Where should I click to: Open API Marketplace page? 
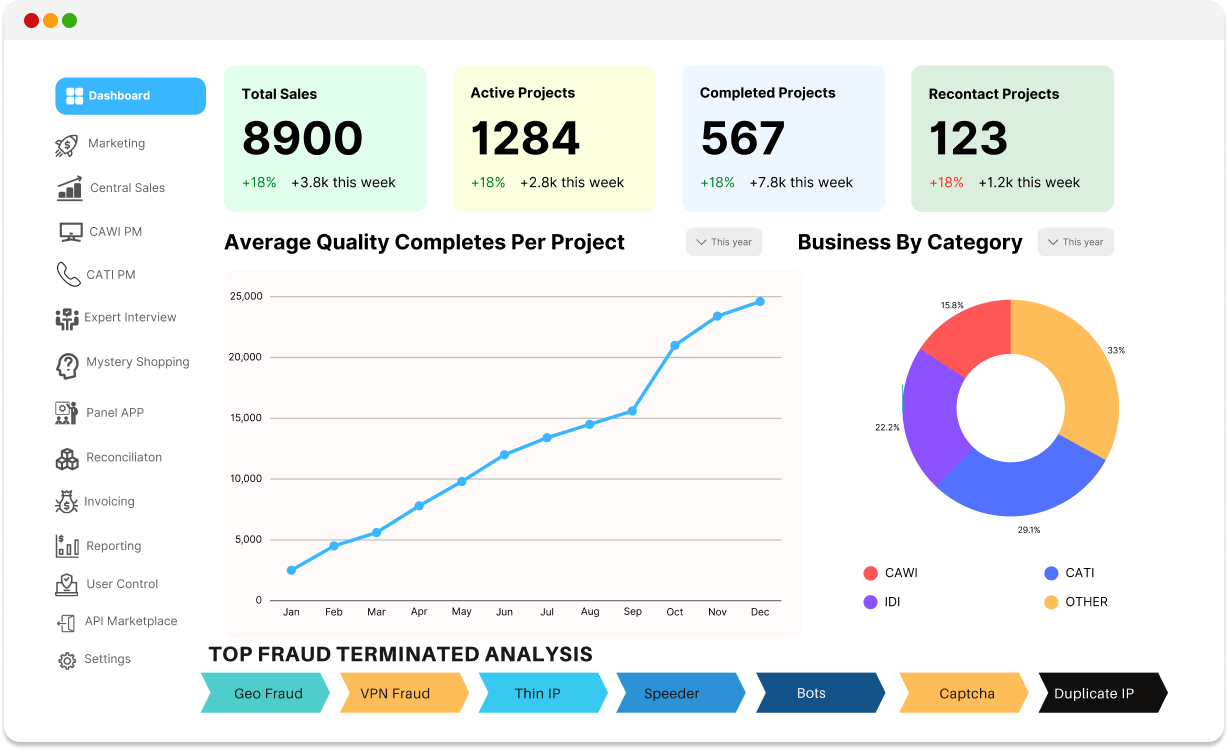(x=131, y=621)
